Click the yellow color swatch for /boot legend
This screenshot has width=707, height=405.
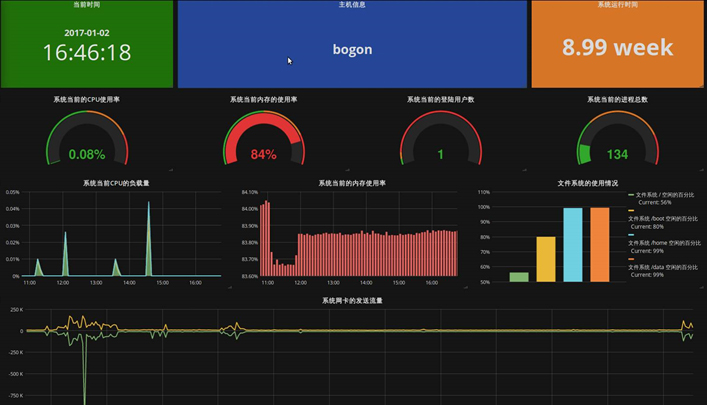(x=631, y=211)
